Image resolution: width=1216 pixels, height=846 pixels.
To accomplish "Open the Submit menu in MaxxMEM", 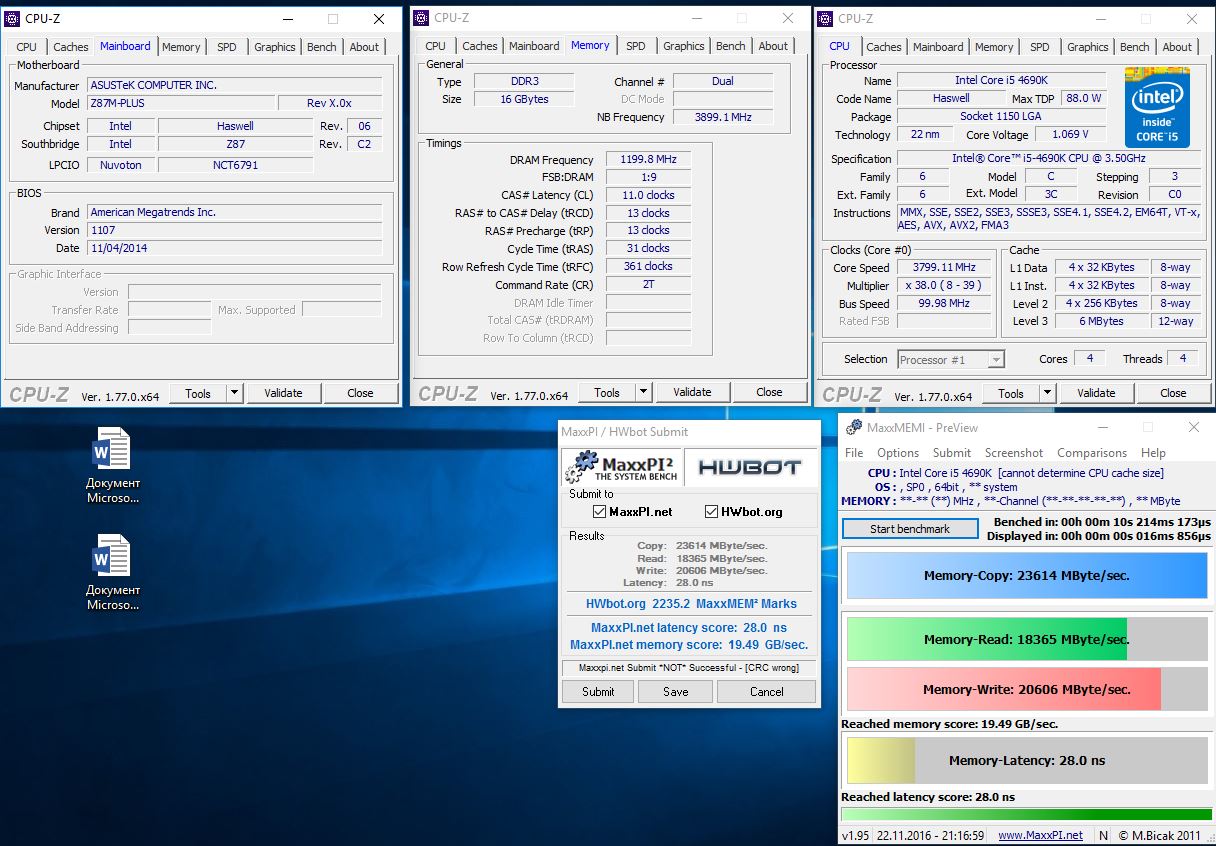I will click(952, 453).
